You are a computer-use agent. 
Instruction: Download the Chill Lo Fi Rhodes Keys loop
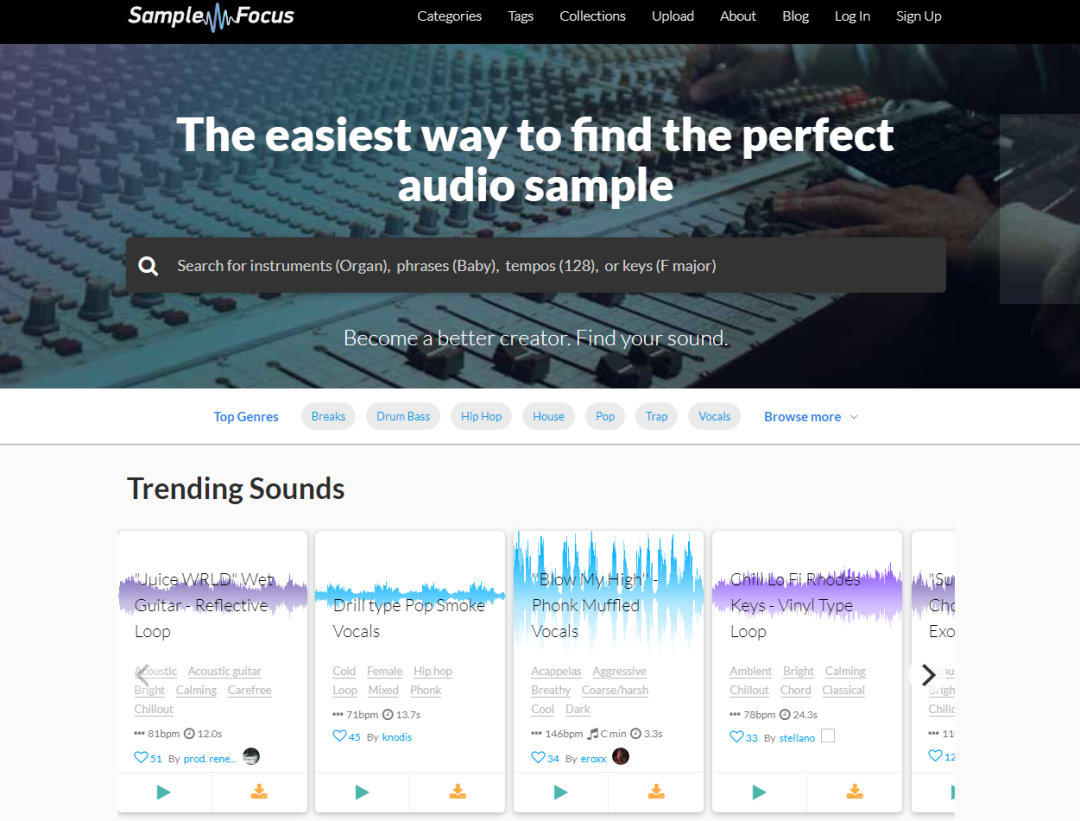[854, 792]
